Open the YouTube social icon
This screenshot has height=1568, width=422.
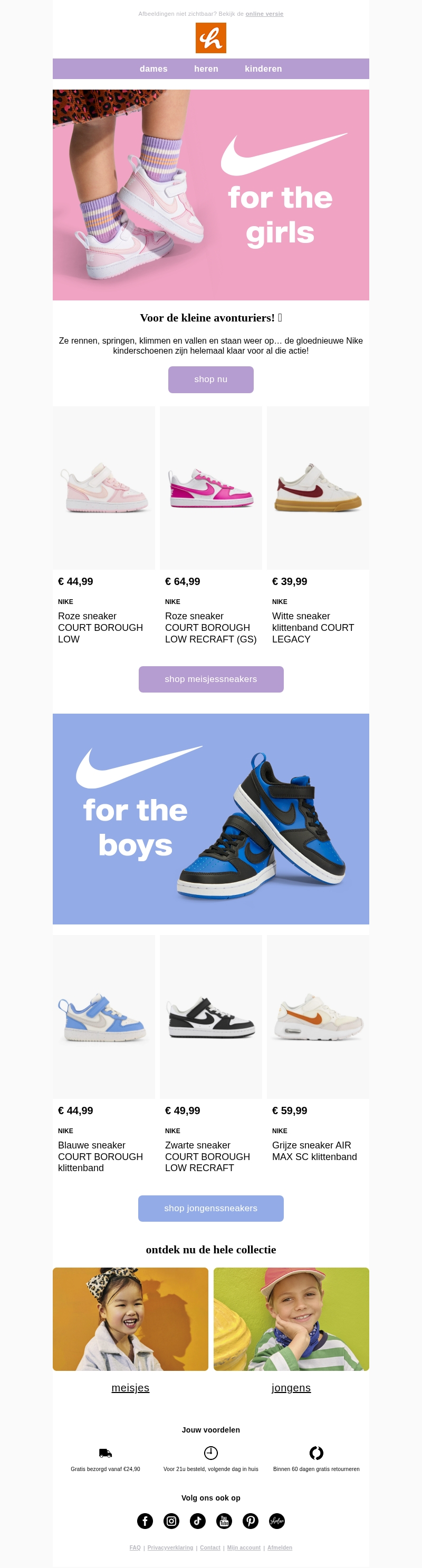(224, 1521)
